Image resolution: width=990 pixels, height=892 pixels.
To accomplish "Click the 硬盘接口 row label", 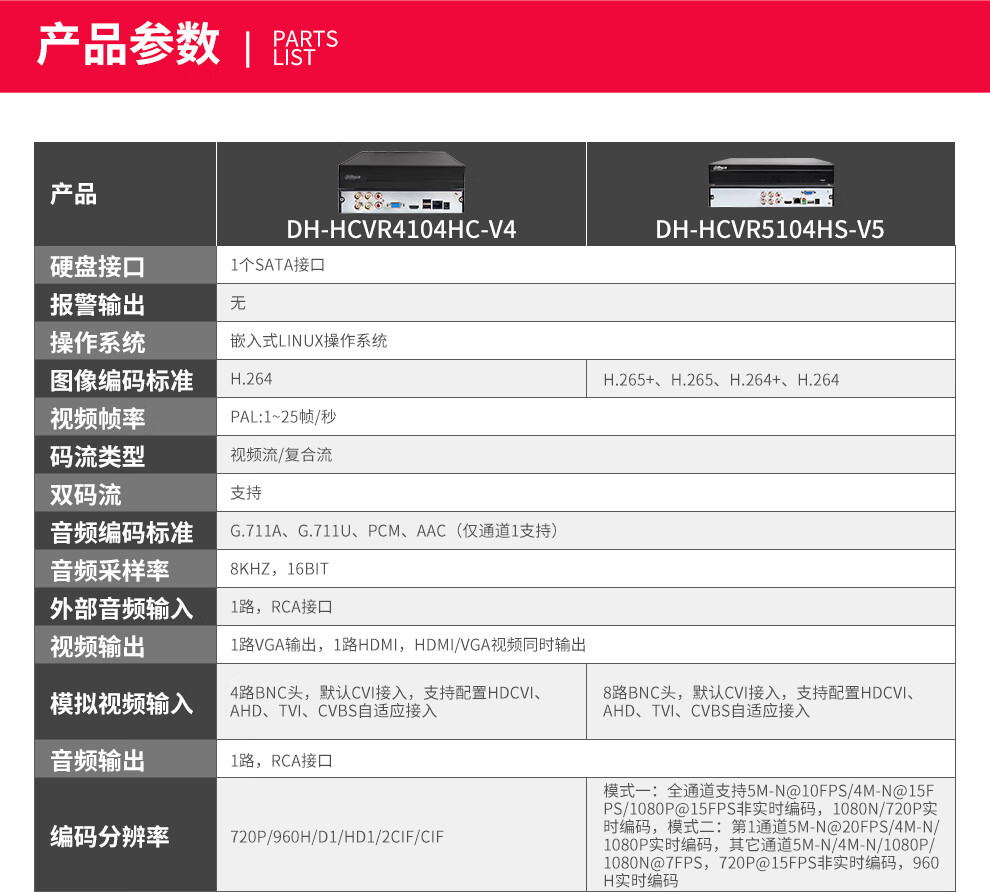I will [x=98, y=266].
